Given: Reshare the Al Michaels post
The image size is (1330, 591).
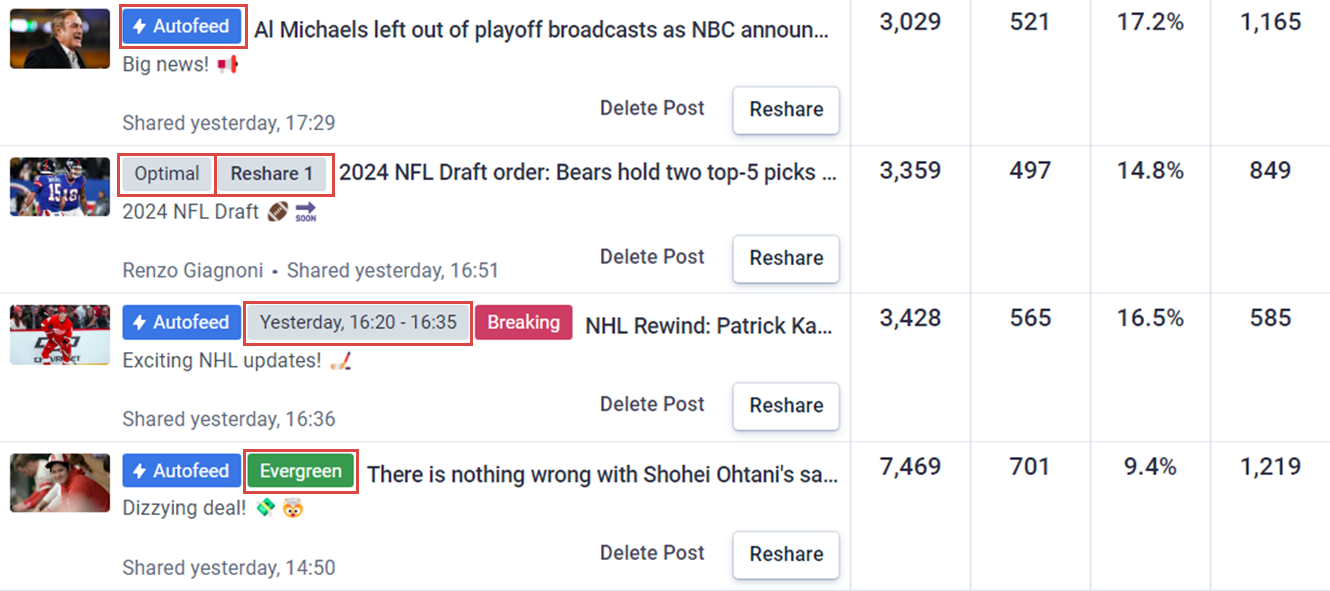Looking at the screenshot, I should 786,110.
